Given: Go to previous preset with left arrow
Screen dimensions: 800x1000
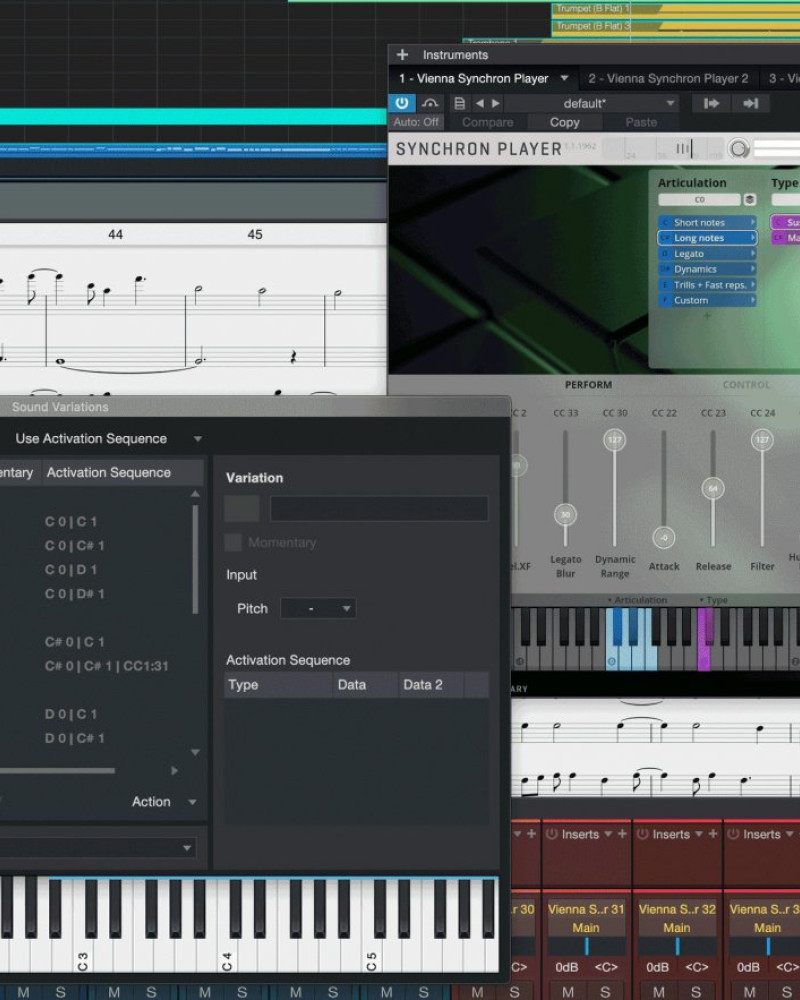Looking at the screenshot, I should 479,103.
